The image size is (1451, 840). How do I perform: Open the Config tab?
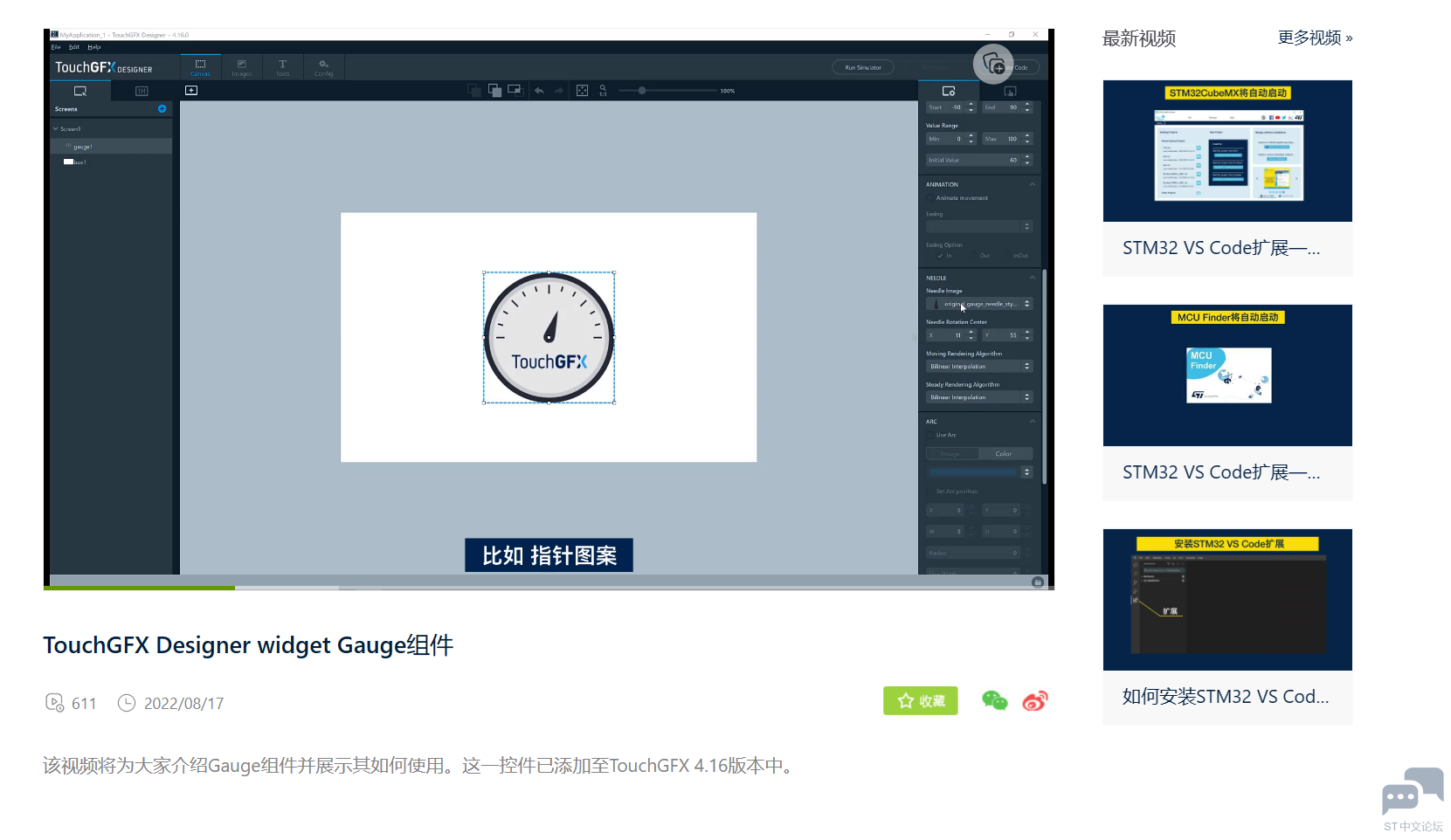pyautogui.click(x=323, y=67)
